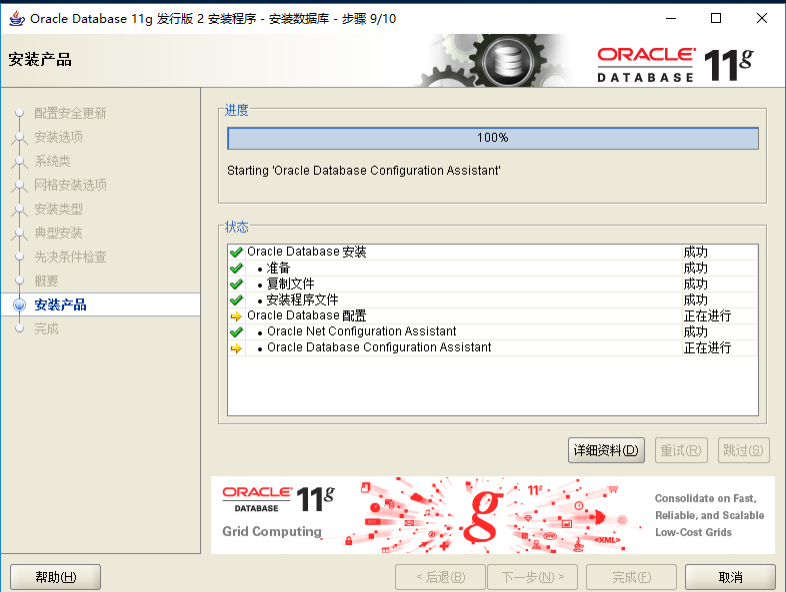
Task: Click Oracle Net Configuration Assistant row text
Action: point(361,331)
